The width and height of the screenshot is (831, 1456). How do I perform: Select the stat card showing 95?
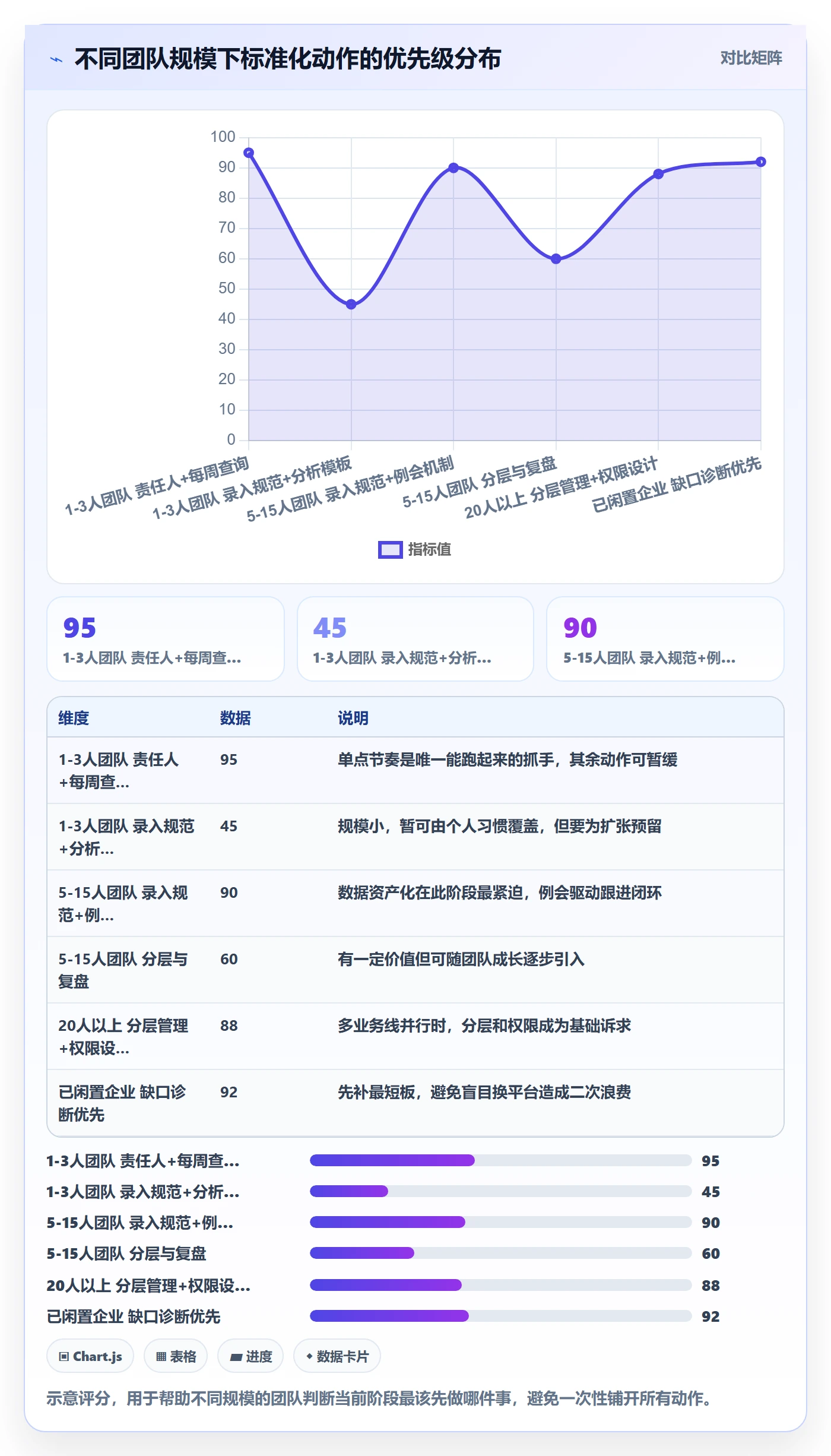[x=166, y=639]
